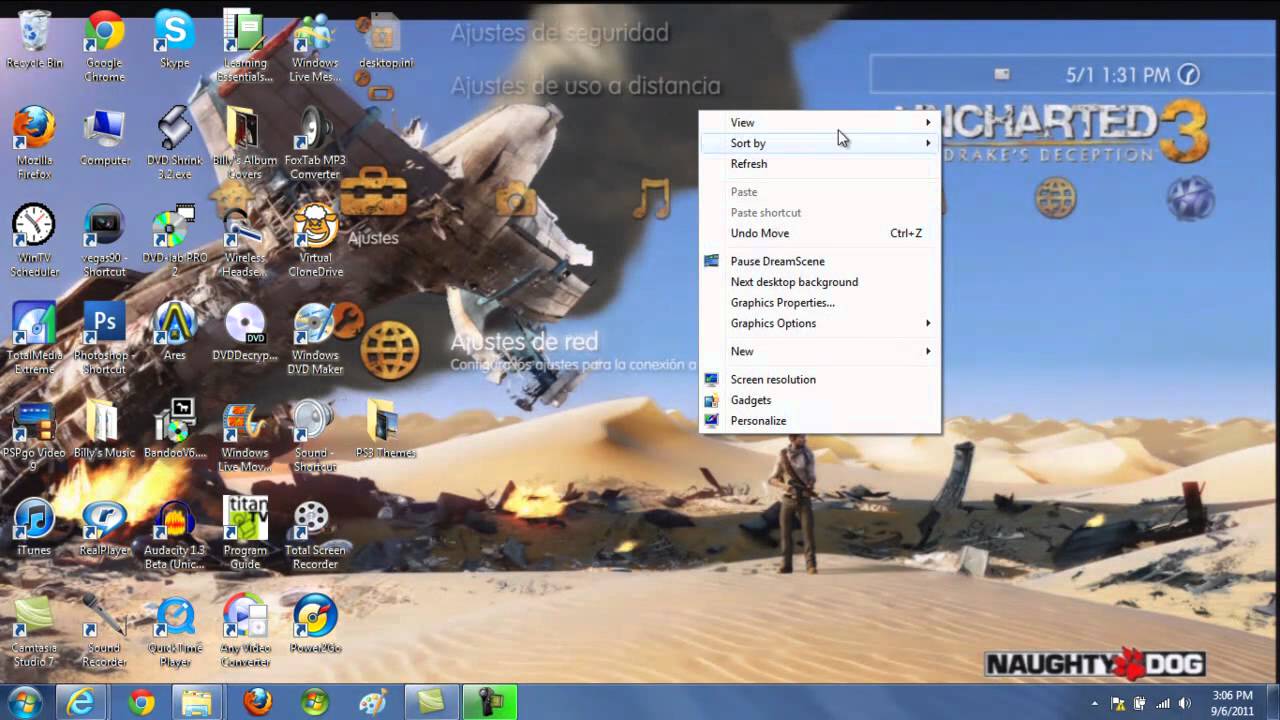
Task: Select the Sound - Shortcut speaker icon
Action: point(315,436)
